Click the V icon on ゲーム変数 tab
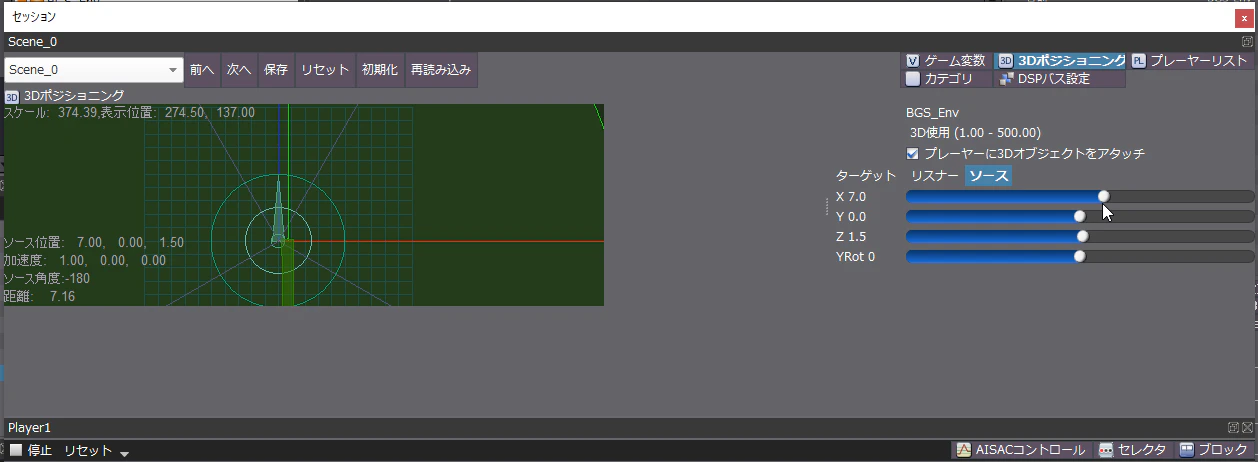Viewport: 1258px width, 462px height. tap(912, 61)
